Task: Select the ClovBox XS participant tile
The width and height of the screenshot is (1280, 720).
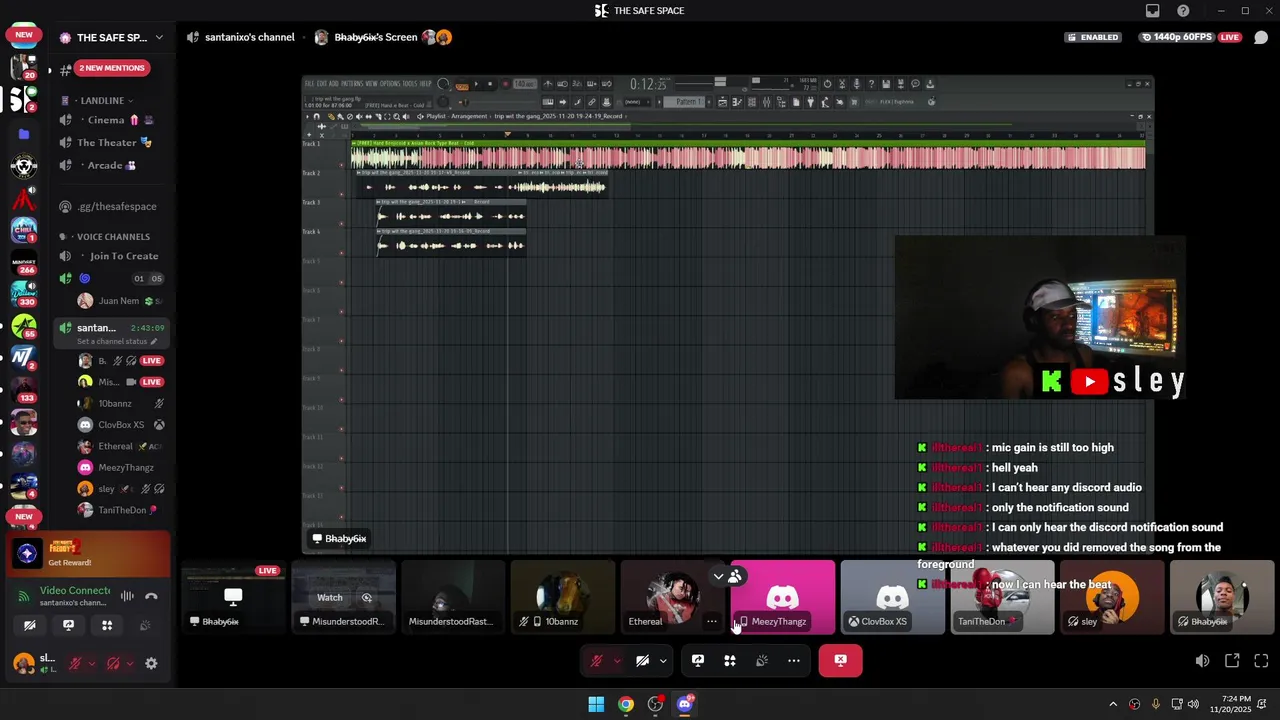Action: pyautogui.click(x=893, y=597)
